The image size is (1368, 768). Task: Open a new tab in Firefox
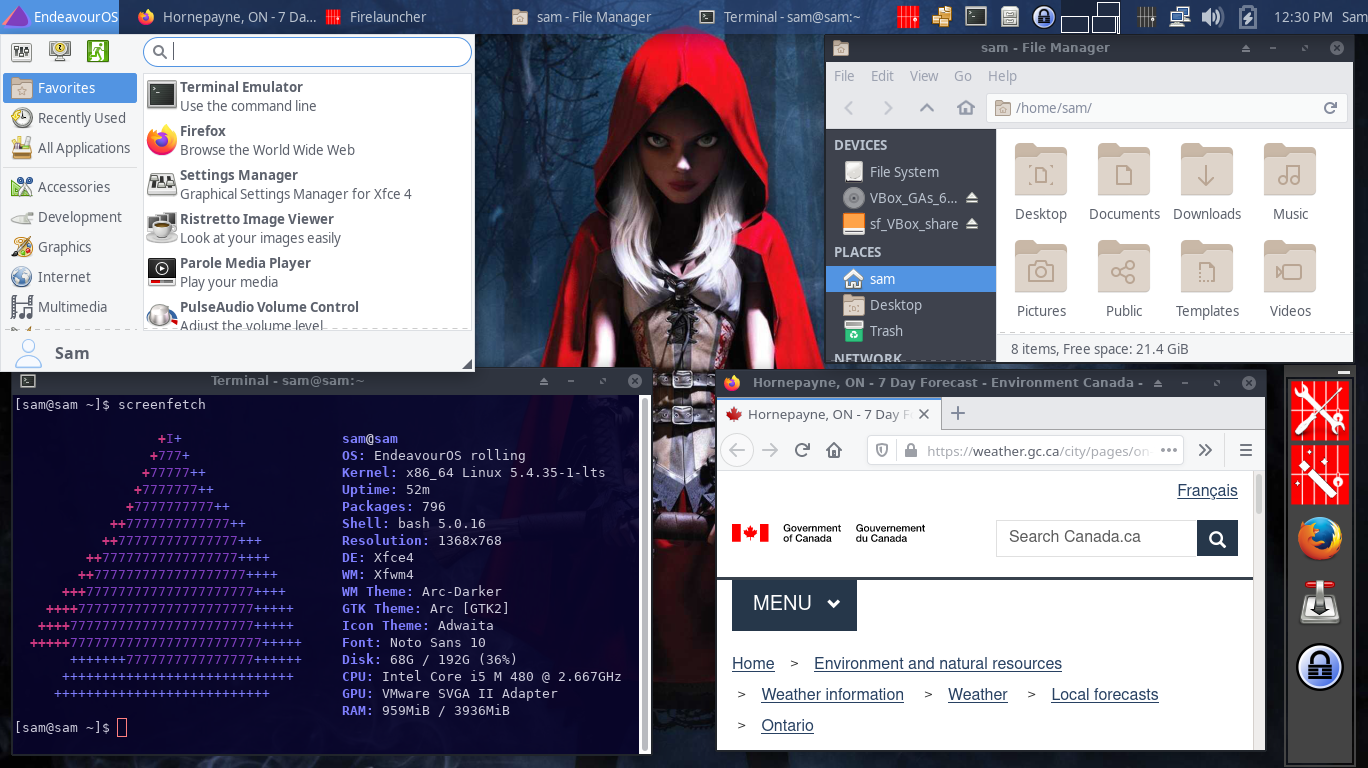tap(957, 413)
